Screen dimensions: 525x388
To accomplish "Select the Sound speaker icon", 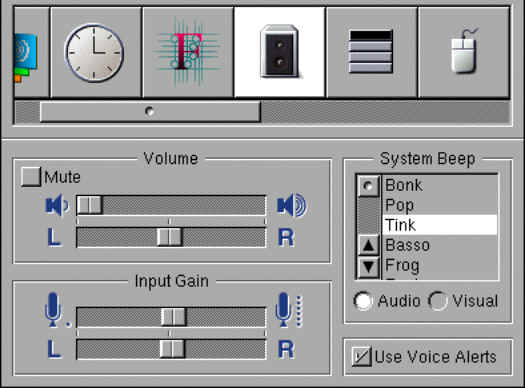I will pos(280,52).
